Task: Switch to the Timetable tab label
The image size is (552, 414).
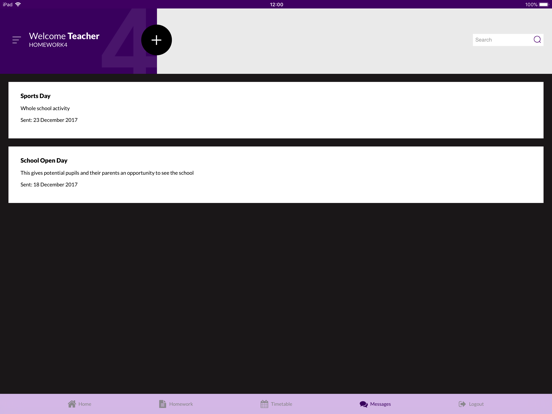Action: (281, 404)
